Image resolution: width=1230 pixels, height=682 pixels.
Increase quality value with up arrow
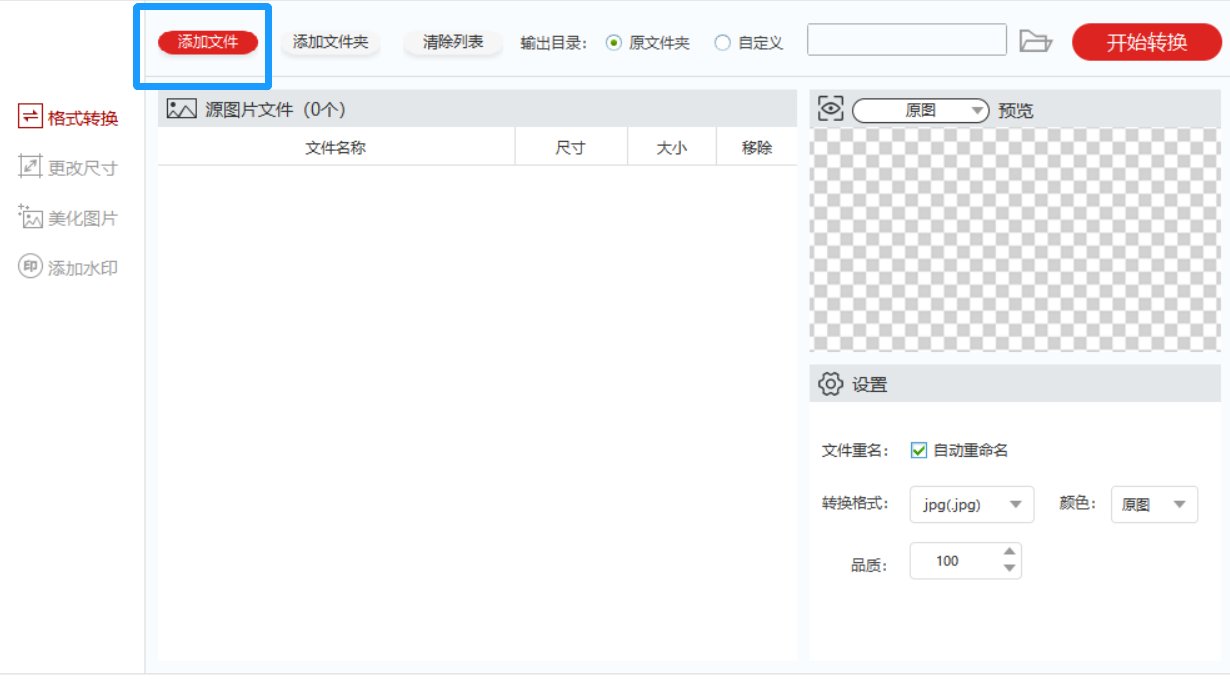click(x=1009, y=551)
